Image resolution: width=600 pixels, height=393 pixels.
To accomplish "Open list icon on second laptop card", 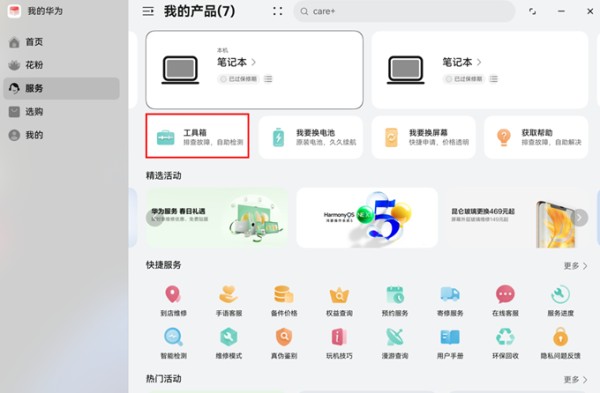I will pyautogui.click(x=494, y=79).
